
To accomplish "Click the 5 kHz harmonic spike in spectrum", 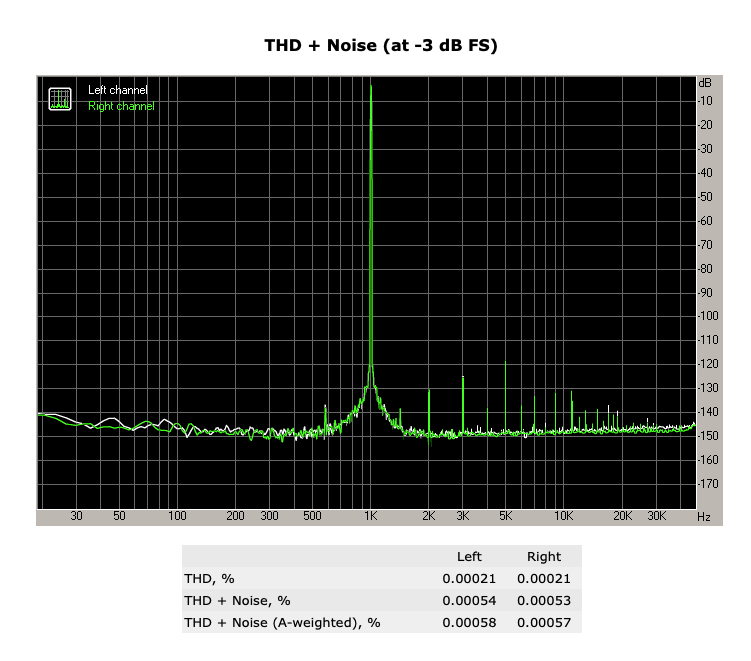I will tap(505, 397).
